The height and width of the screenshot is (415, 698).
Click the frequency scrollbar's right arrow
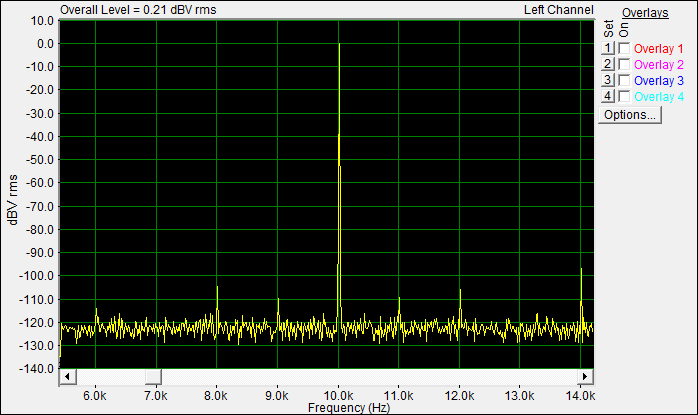coord(585,377)
